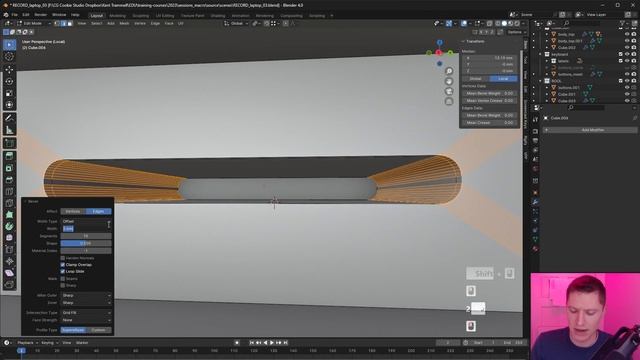Open the Width Type dropdown

86,221
